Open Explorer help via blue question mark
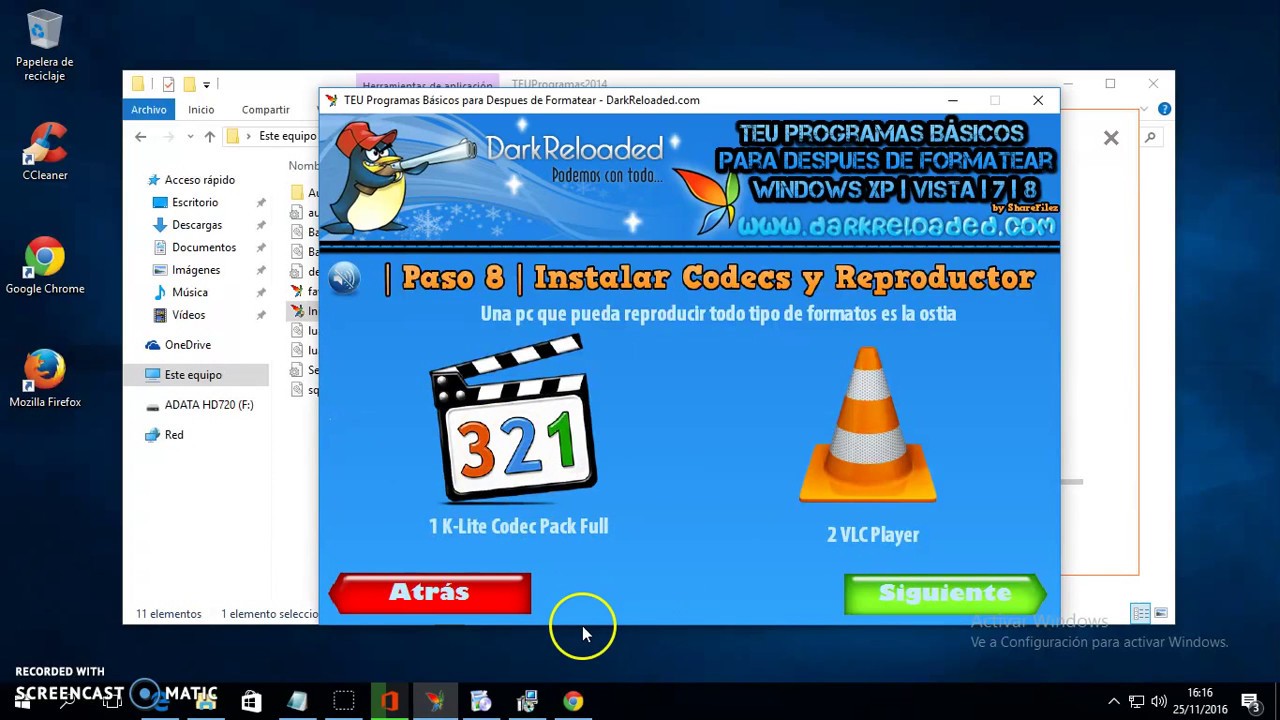This screenshot has height=720, width=1280. [1164, 109]
